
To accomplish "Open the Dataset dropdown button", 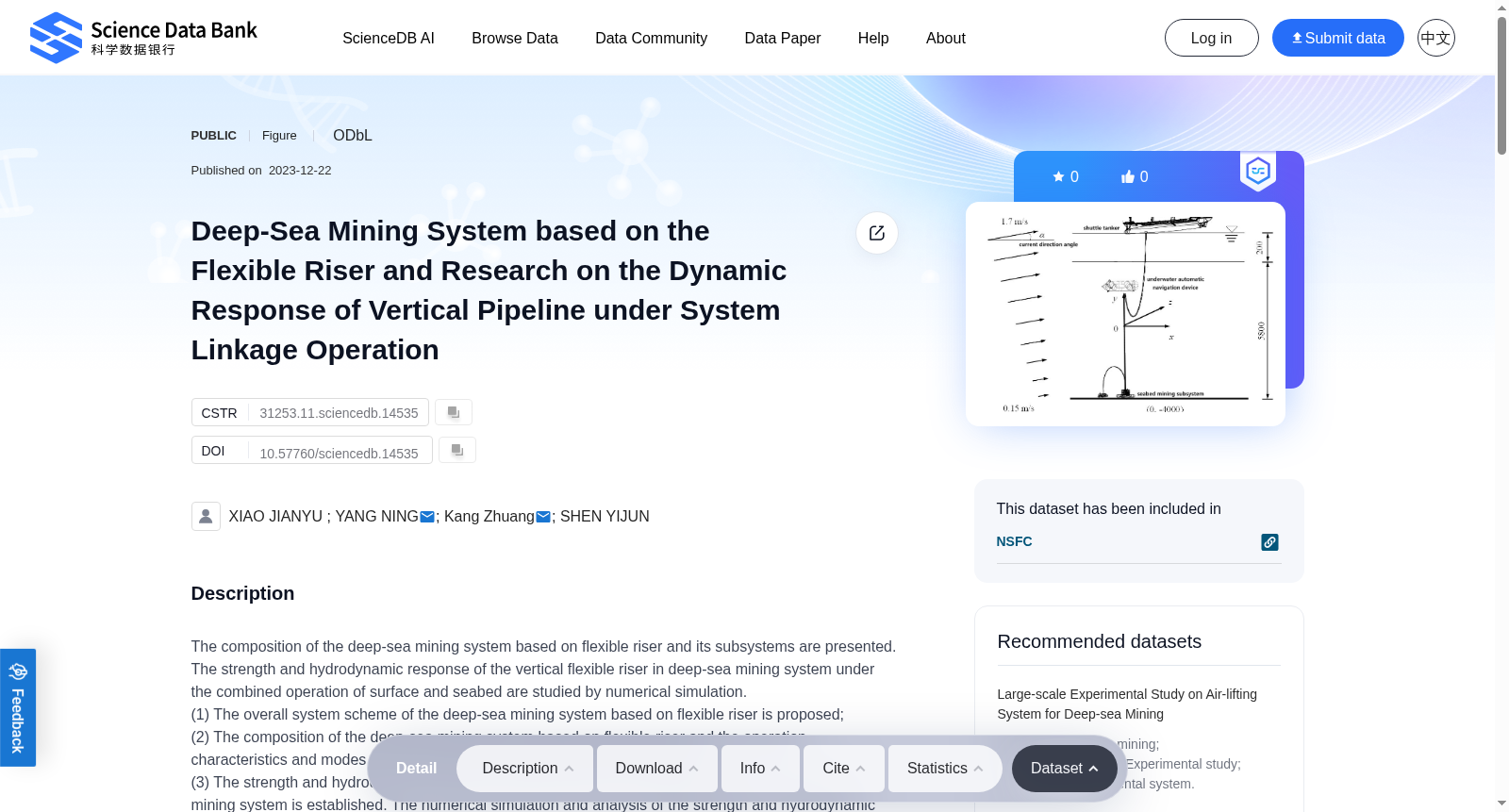I will pos(1064,769).
